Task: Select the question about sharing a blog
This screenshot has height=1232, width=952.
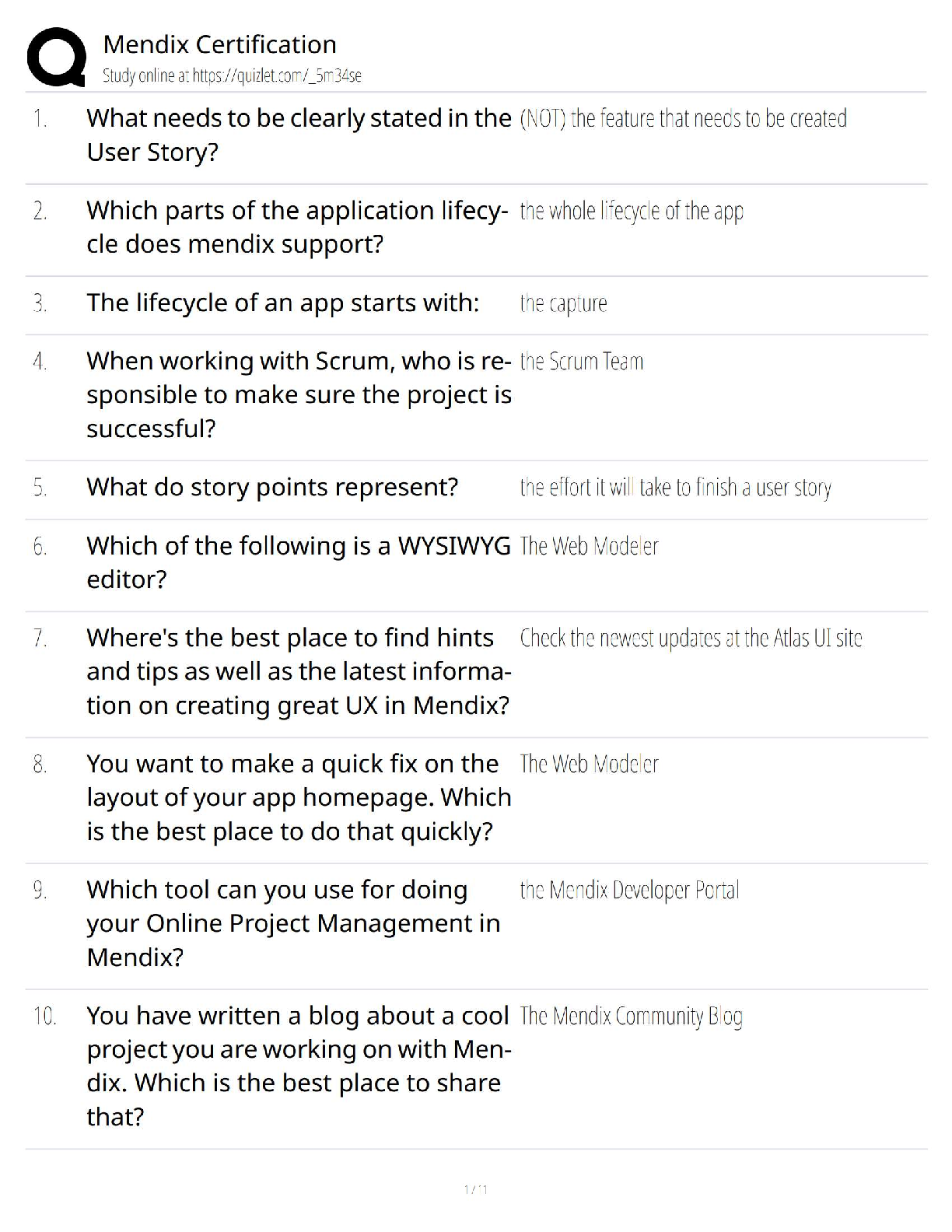Action: (299, 1066)
